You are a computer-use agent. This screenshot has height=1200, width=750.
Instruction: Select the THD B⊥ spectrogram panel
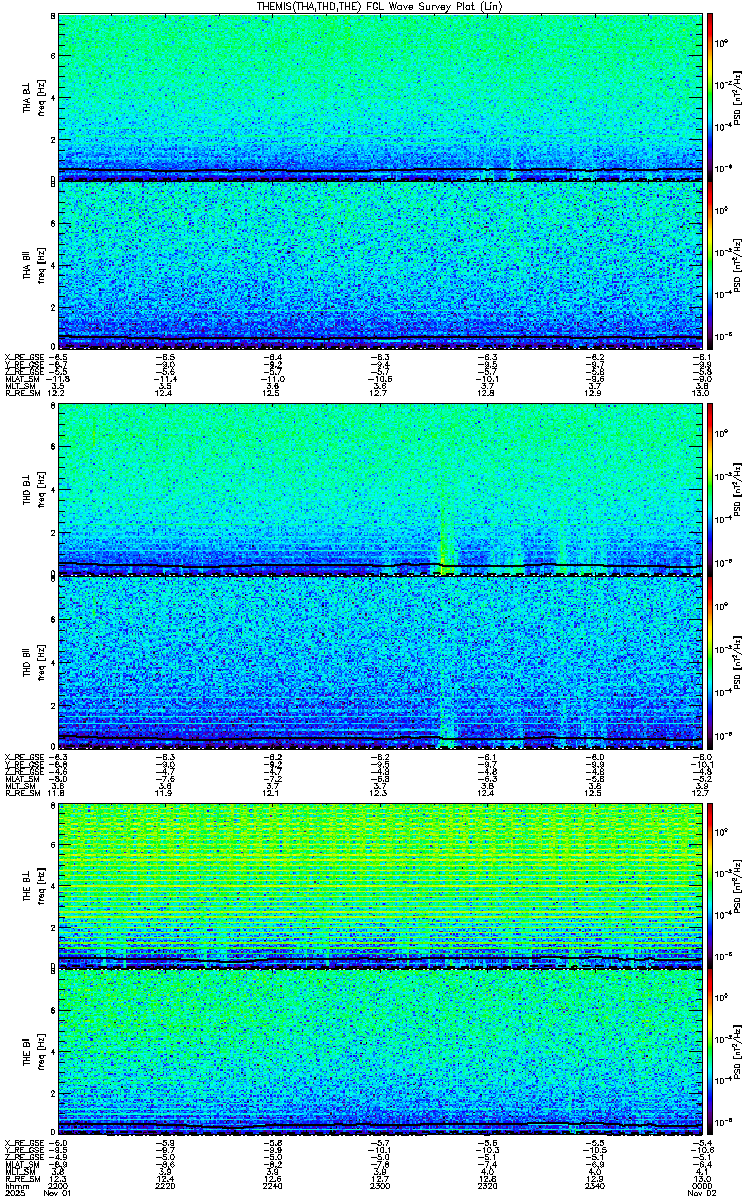tap(379, 490)
